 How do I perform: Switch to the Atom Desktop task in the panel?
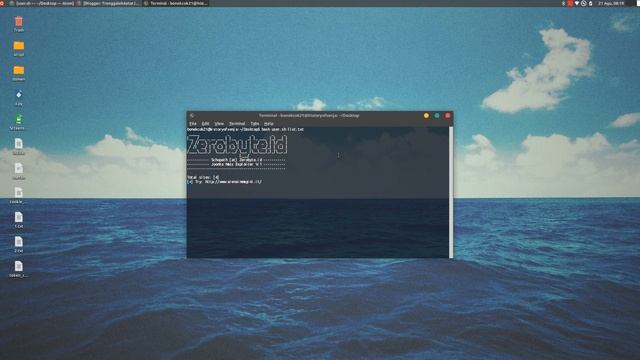[x=42, y=3]
